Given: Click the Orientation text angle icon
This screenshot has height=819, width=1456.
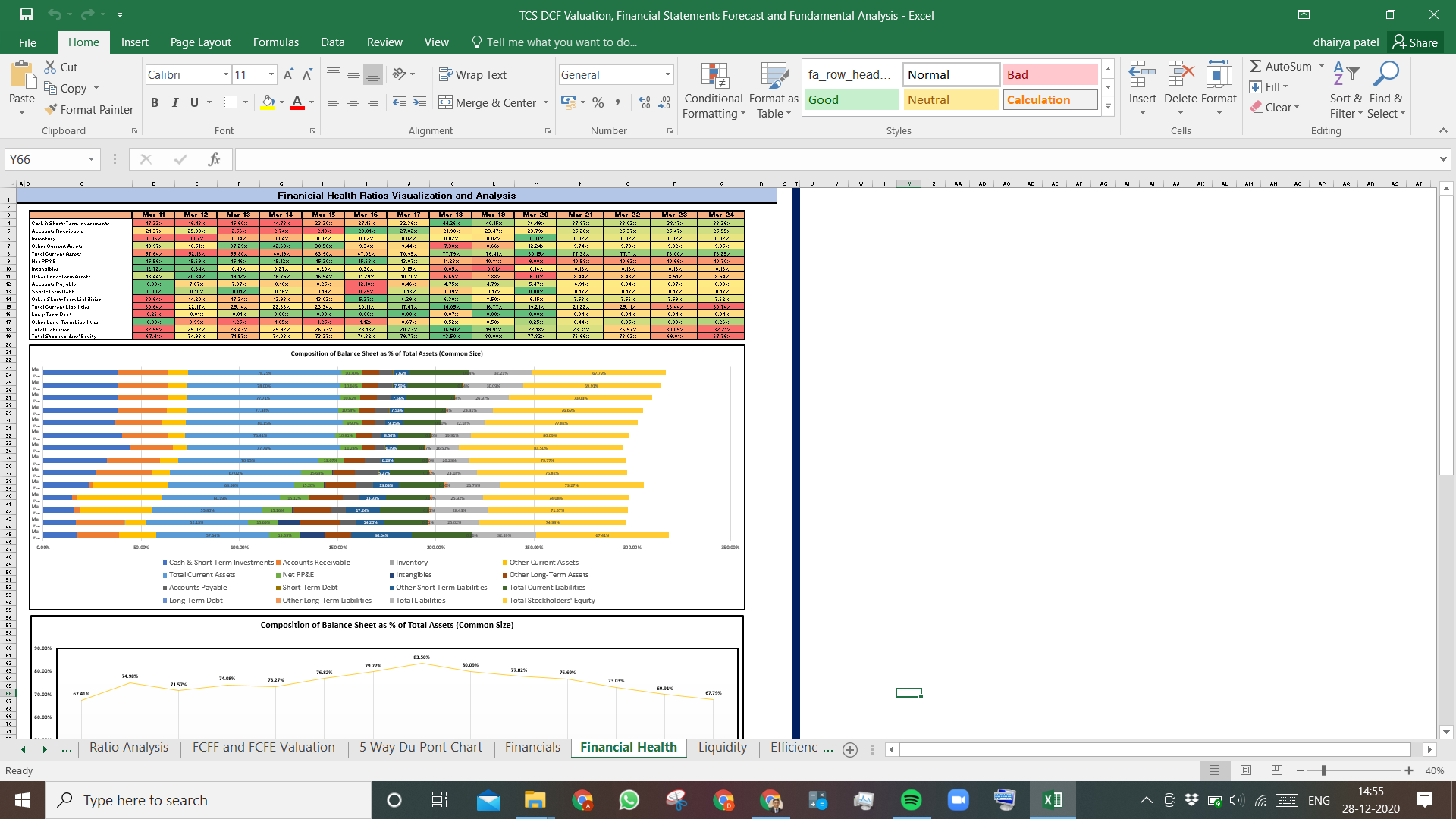Looking at the screenshot, I should click(400, 74).
